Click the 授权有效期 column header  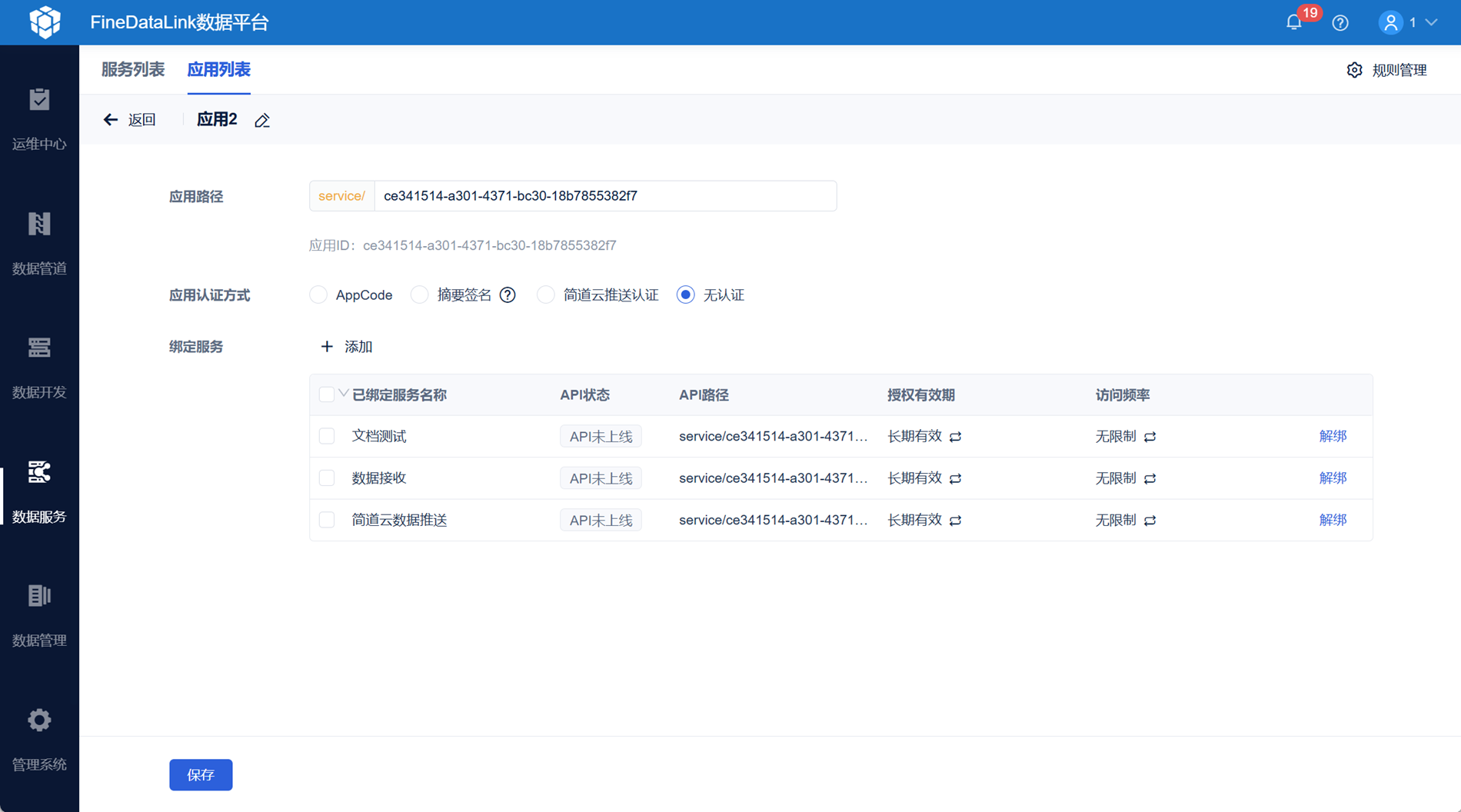tap(921, 395)
